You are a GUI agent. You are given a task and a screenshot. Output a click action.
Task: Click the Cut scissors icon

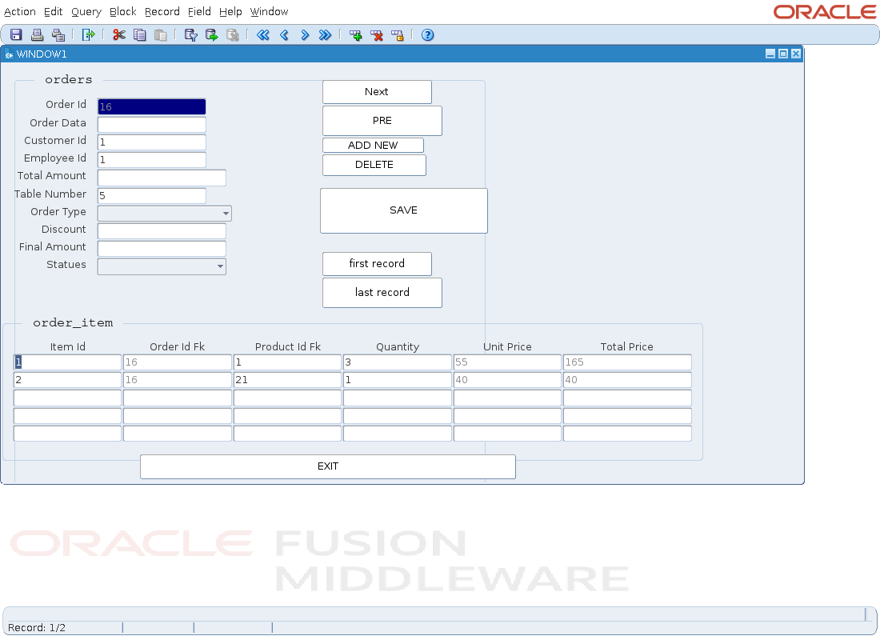tap(119, 35)
